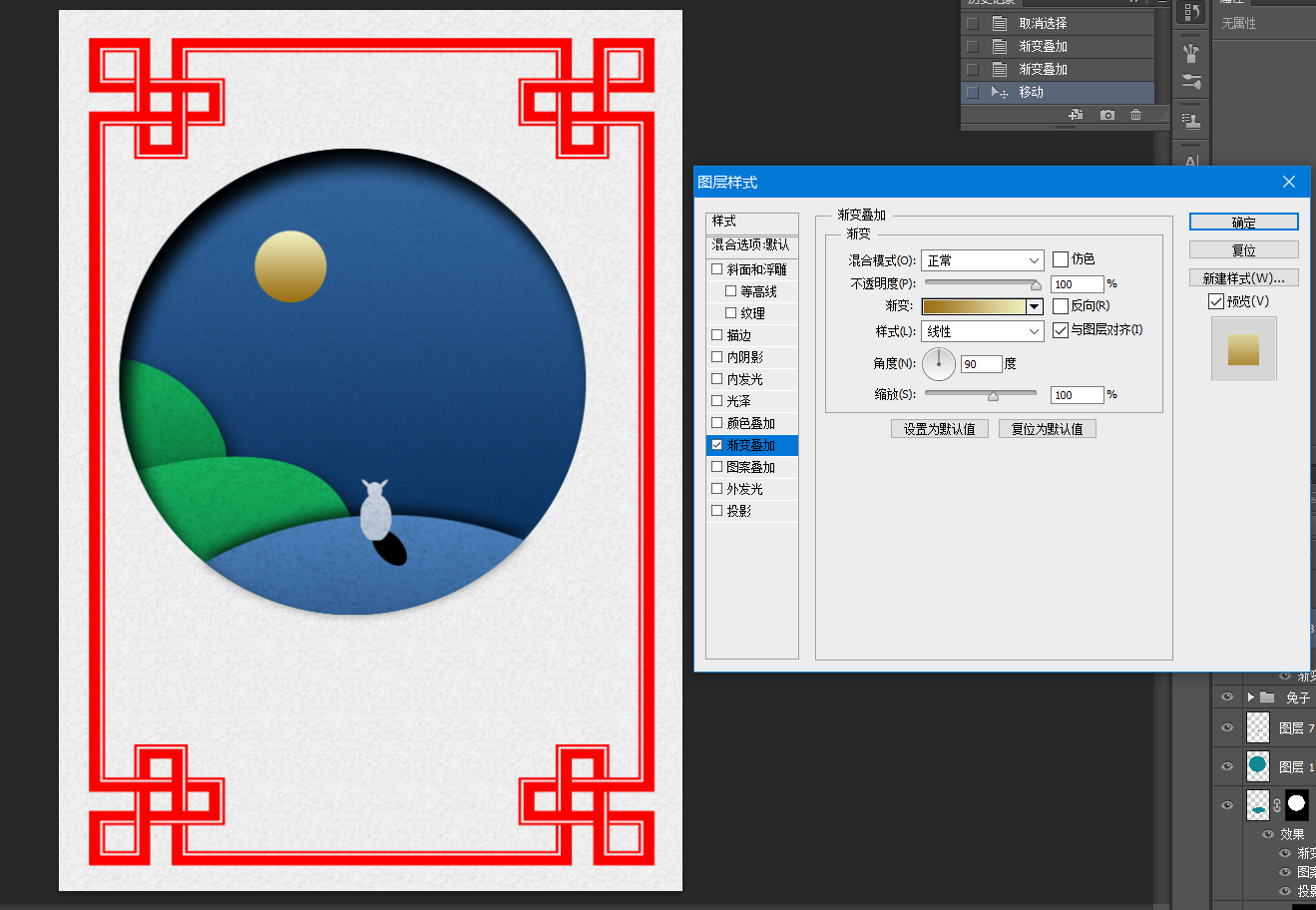Click the 确定 OK button
This screenshot has width=1316, height=910.
click(1244, 222)
